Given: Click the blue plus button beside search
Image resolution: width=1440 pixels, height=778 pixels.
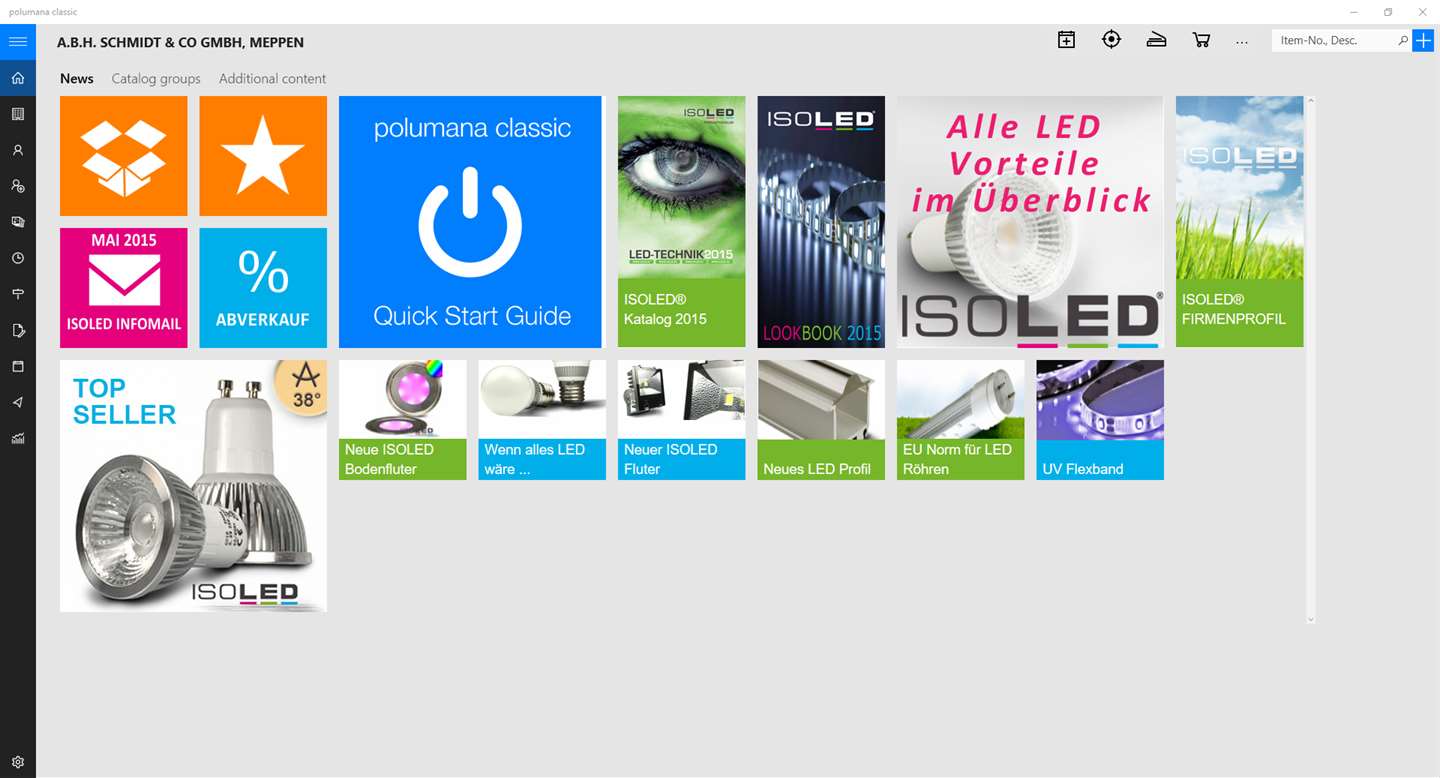Looking at the screenshot, I should [x=1422, y=41].
